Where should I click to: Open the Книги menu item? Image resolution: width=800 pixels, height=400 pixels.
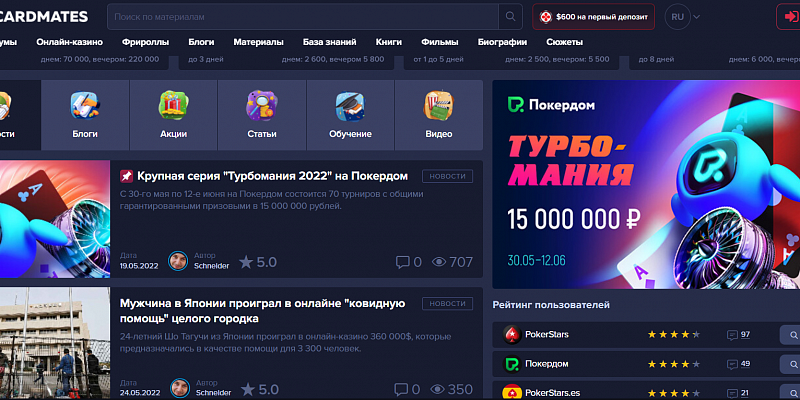tap(389, 42)
